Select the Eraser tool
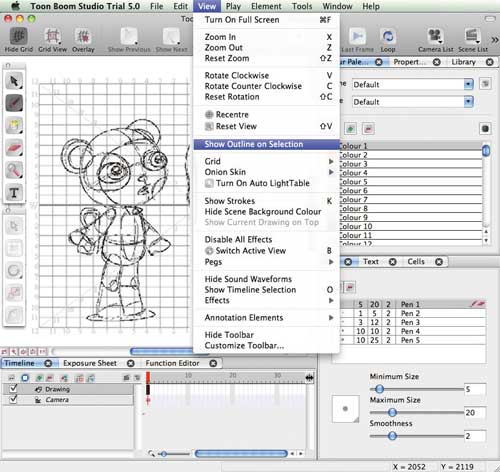Viewport: 500px width, 472px height. pos(14,148)
